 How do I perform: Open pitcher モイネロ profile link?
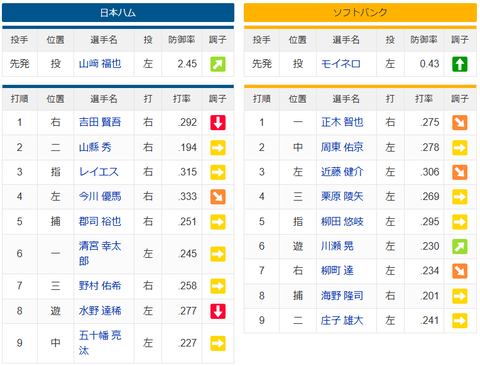(x=341, y=64)
